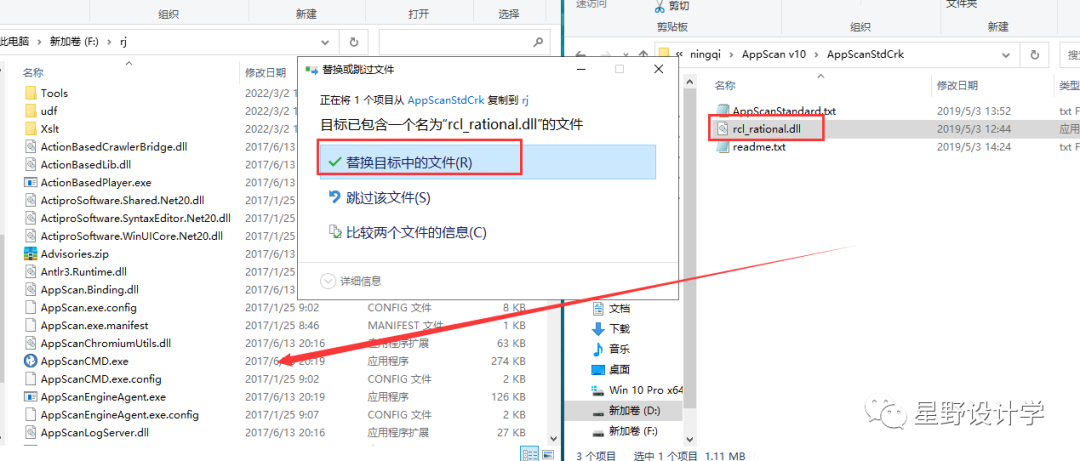Sort the rj window by 名称 column

click(x=33, y=72)
